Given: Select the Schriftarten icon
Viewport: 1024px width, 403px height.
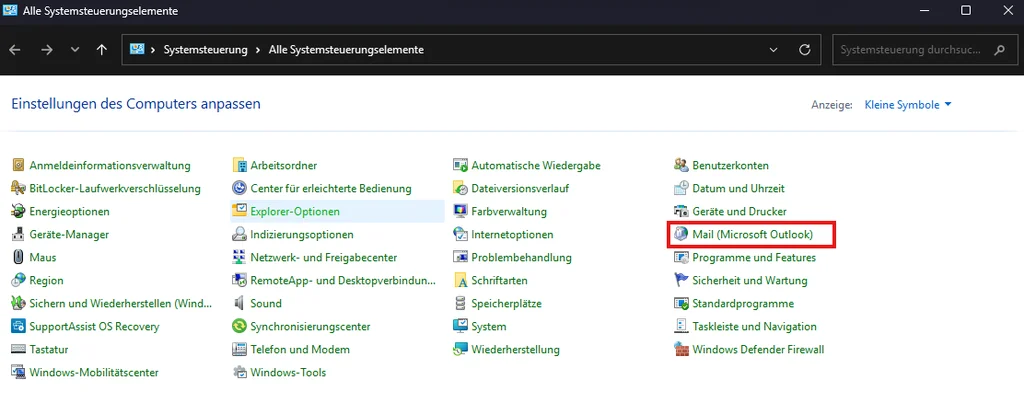Looking at the screenshot, I should click(460, 280).
